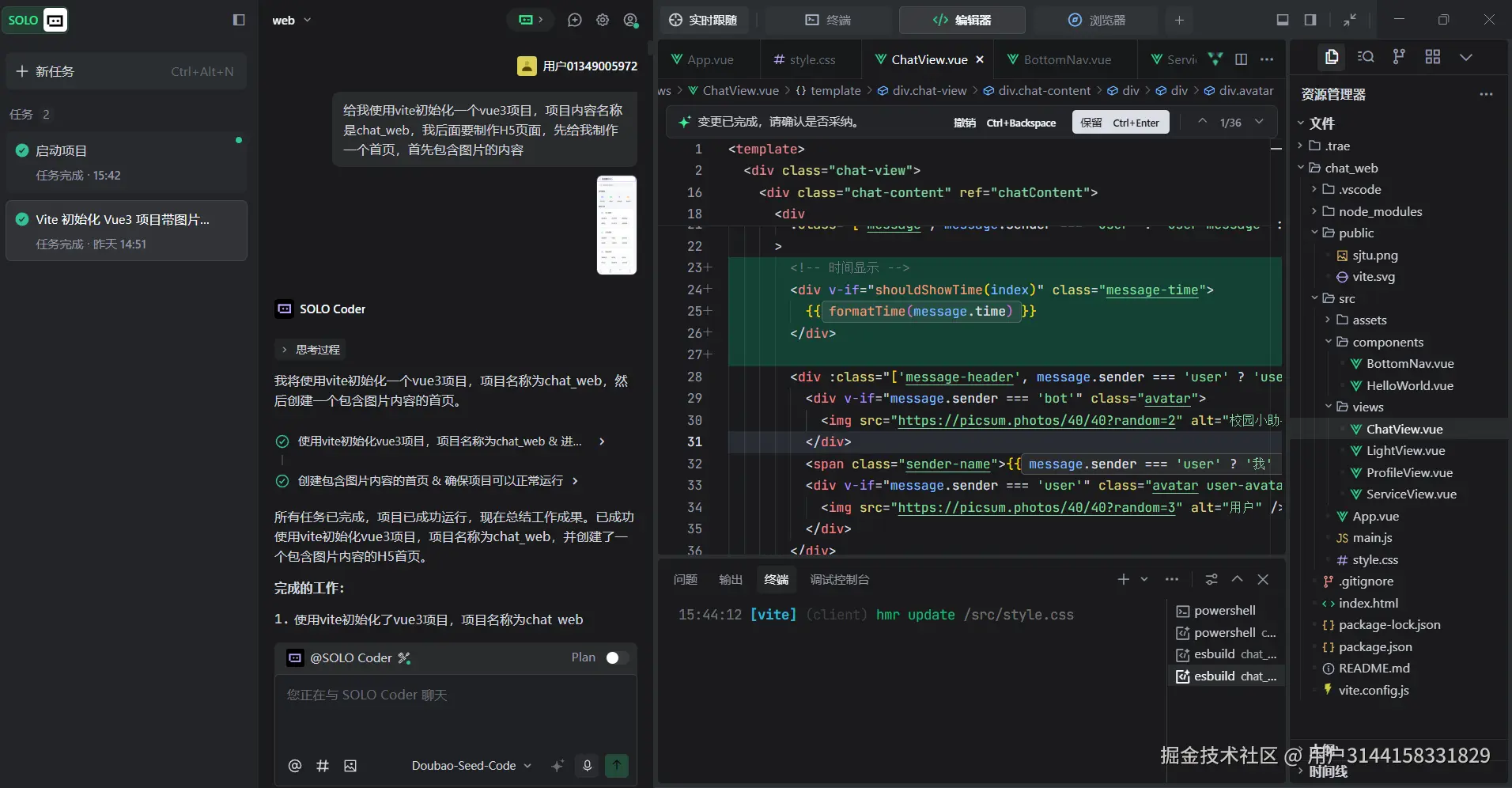Switch to the top 终端 tab
The image size is (1512, 788).
(827, 20)
